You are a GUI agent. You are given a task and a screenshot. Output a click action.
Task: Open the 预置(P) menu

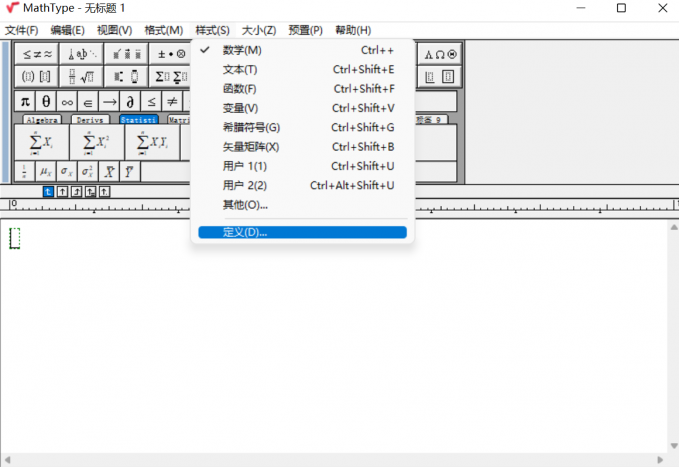(305, 30)
